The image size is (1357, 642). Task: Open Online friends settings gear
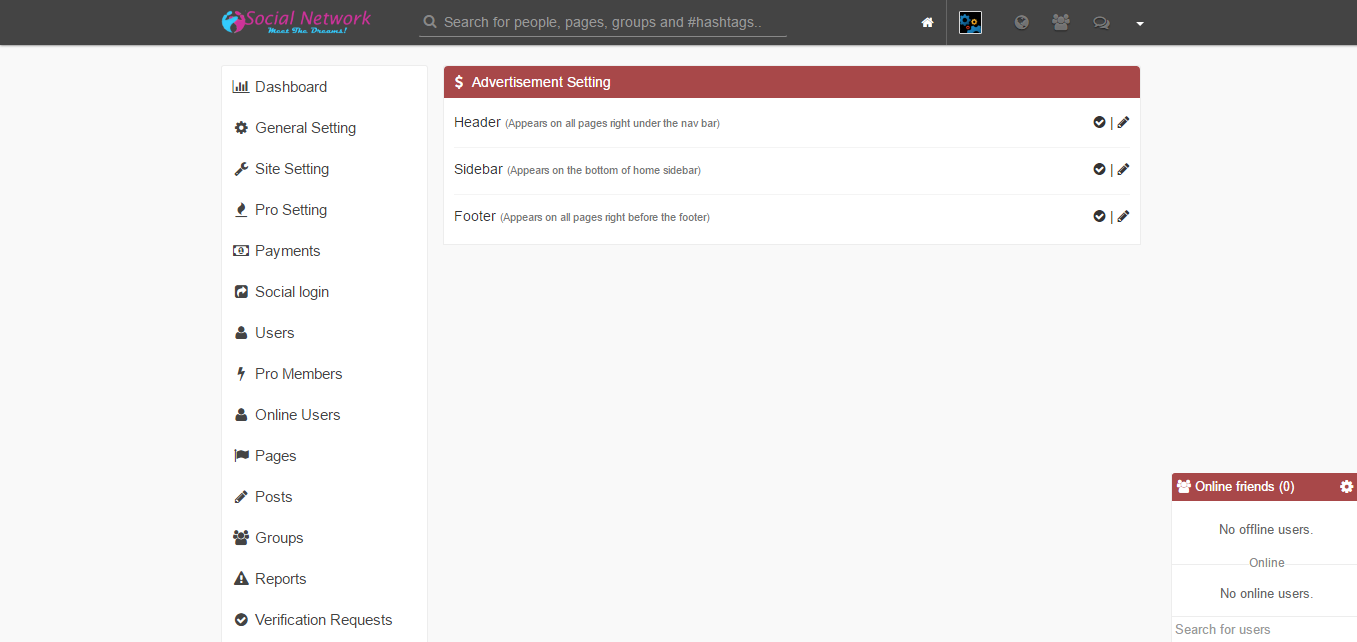[1346, 487]
